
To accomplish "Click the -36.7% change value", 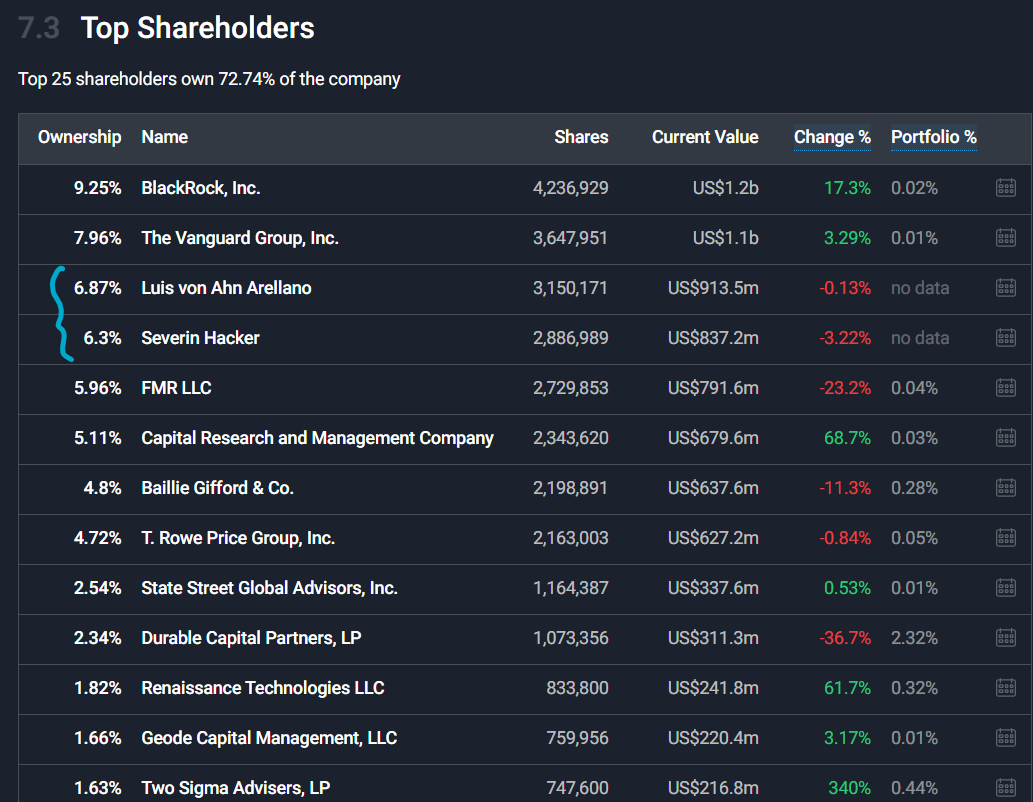I will point(845,639).
